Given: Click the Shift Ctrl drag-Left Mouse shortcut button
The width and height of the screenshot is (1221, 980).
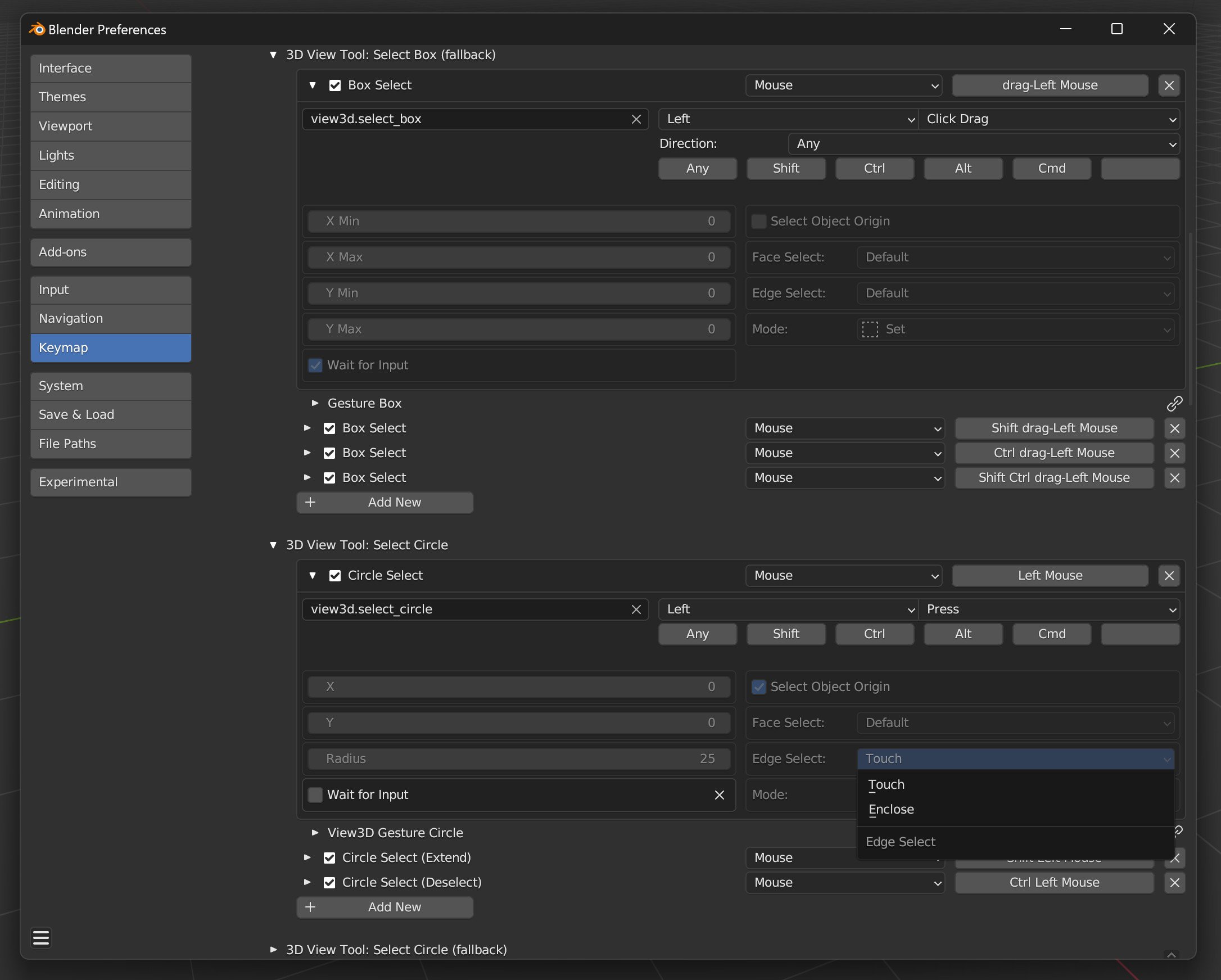Looking at the screenshot, I should (x=1053, y=477).
